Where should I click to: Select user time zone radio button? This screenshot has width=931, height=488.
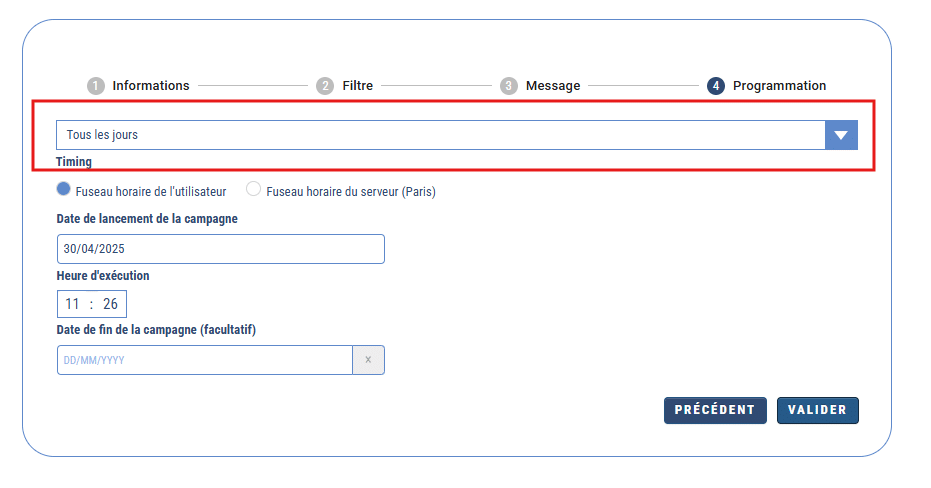pos(64,189)
